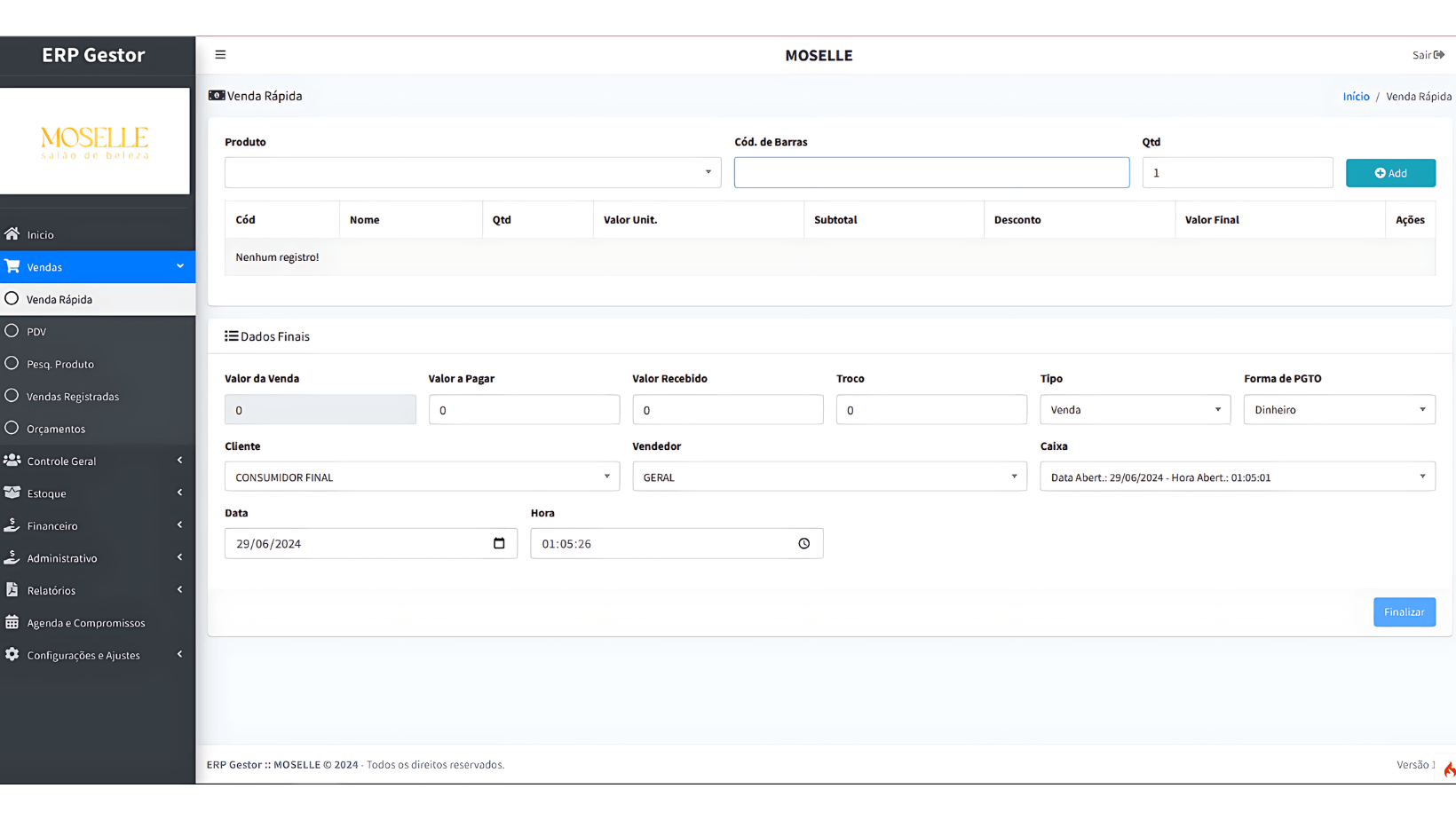Click the hamburger menu toggle icon
The height and width of the screenshot is (820, 1456).
(x=220, y=55)
